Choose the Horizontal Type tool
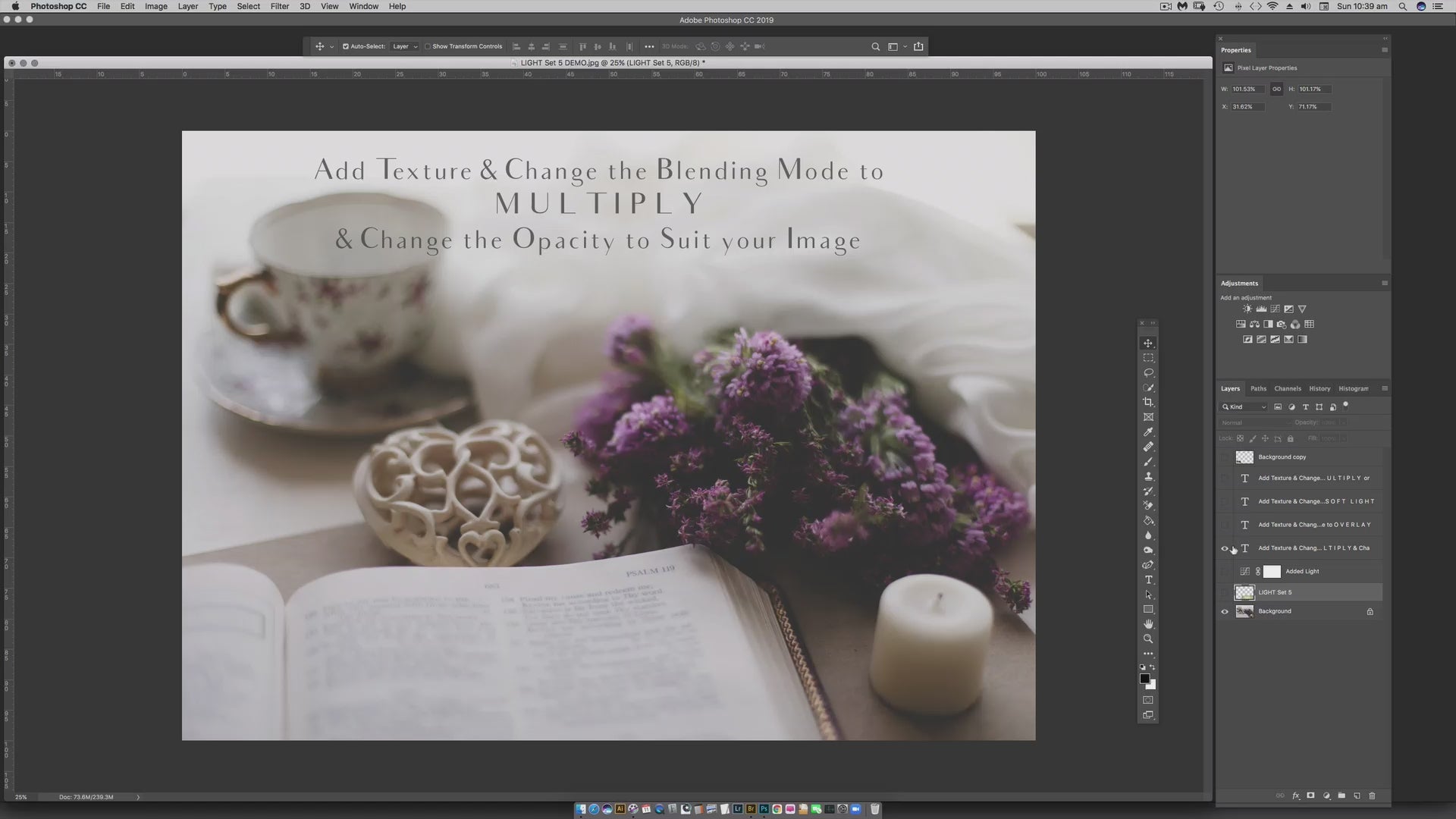Screen dimensions: 1456x819 tap(1148, 580)
